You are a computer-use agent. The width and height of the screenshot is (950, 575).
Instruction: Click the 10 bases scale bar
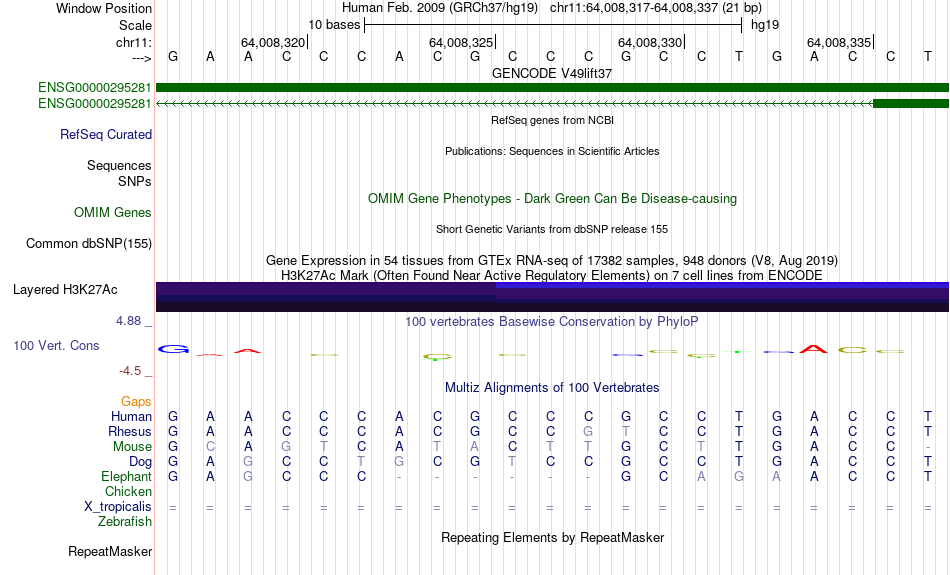553,25
